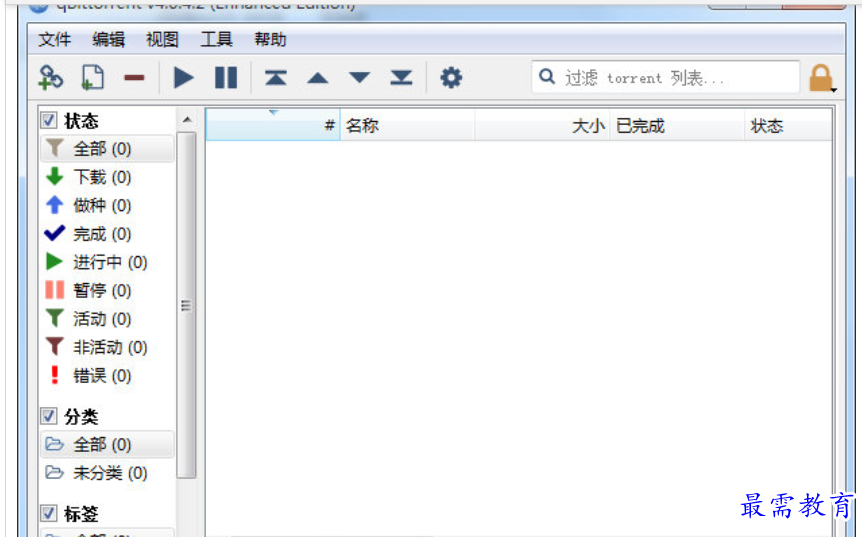This screenshot has width=862, height=537.
Task: Select the 非活动 (0) filter
Action: (107, 347)
